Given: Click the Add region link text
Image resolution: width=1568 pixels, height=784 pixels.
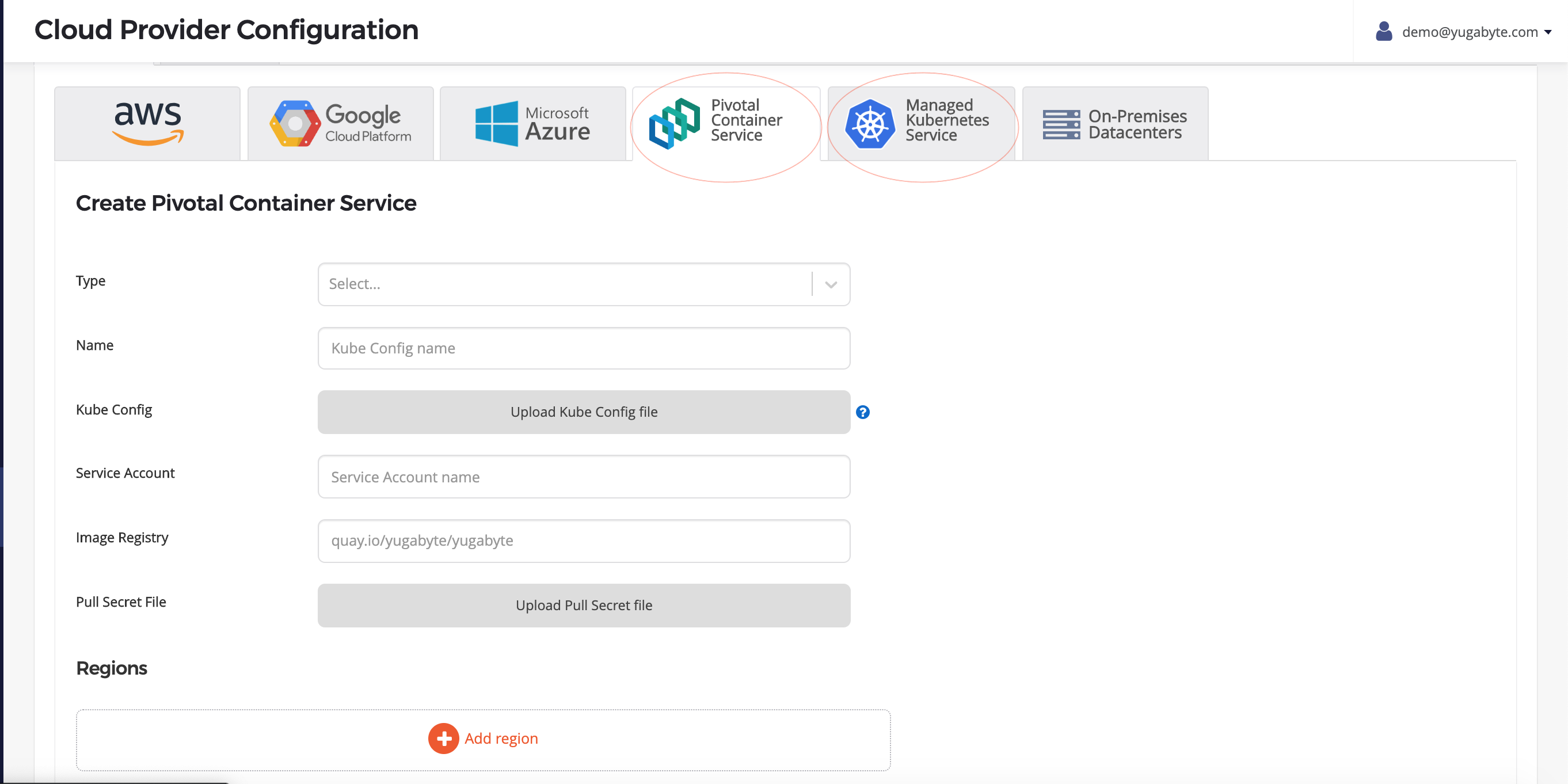Looking at the screenshot, I should pyautogui.click(x=501, y=739).
